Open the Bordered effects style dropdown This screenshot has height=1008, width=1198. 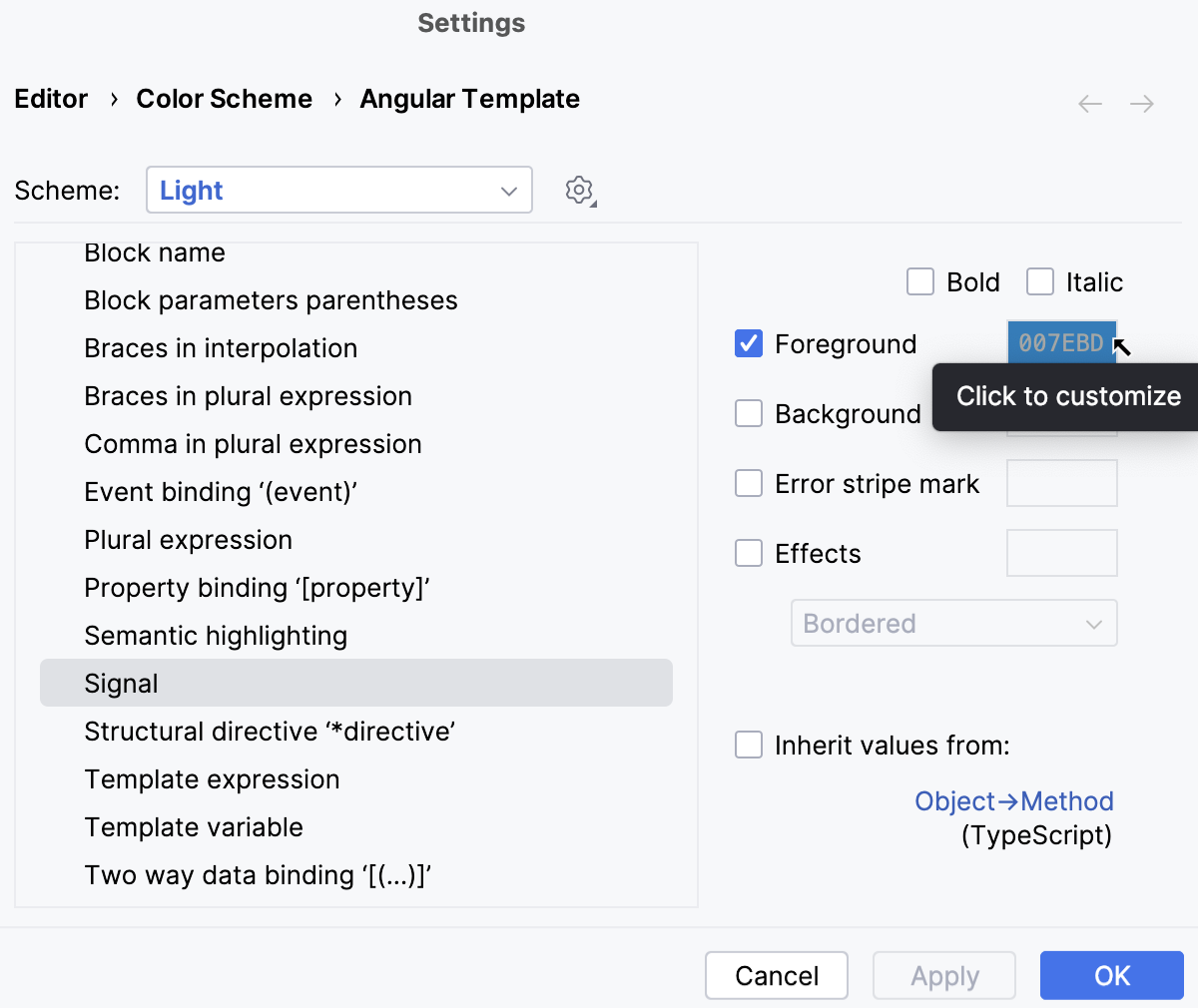click(954, 623)
